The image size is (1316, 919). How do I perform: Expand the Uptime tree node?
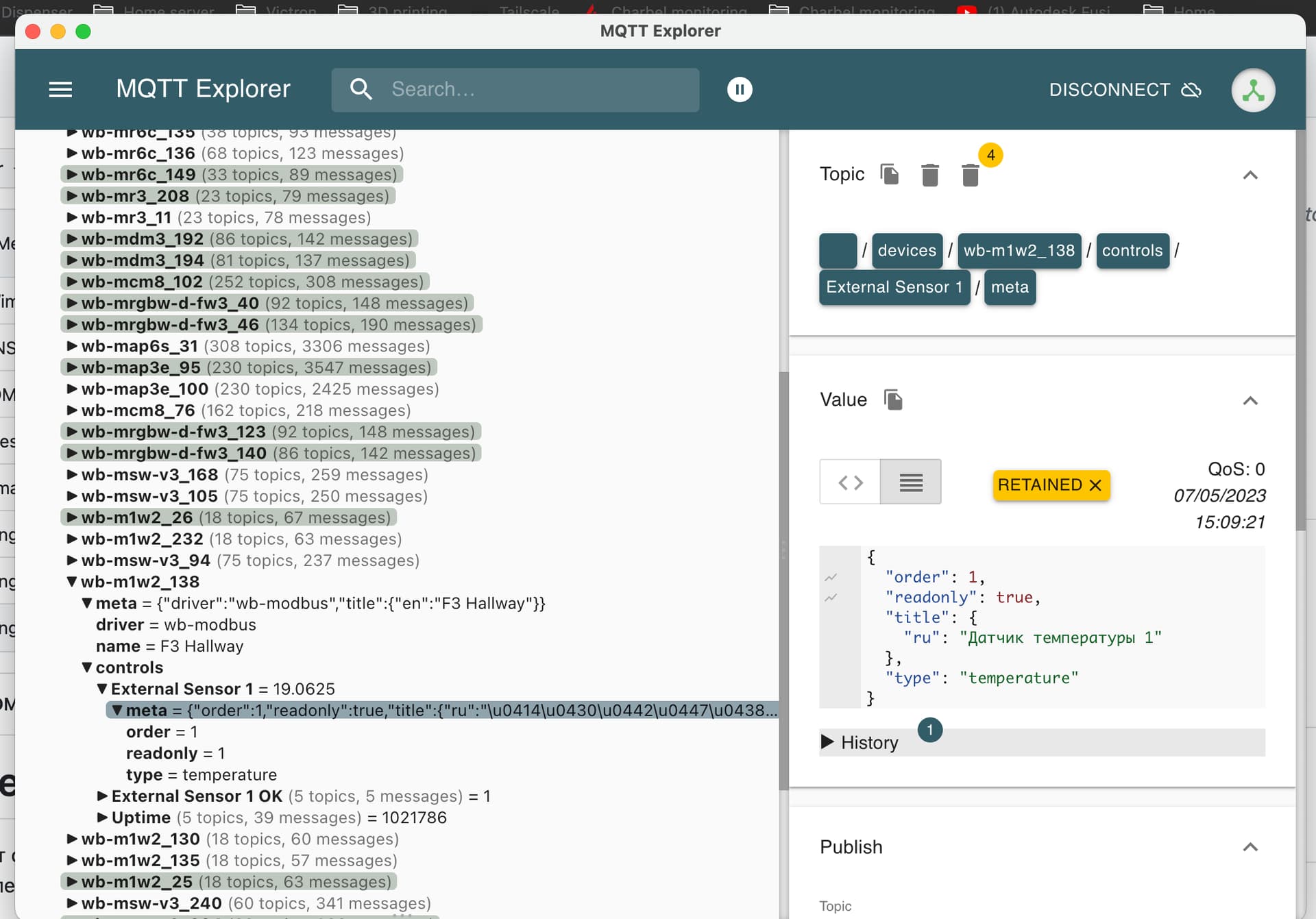pos(101,818)
